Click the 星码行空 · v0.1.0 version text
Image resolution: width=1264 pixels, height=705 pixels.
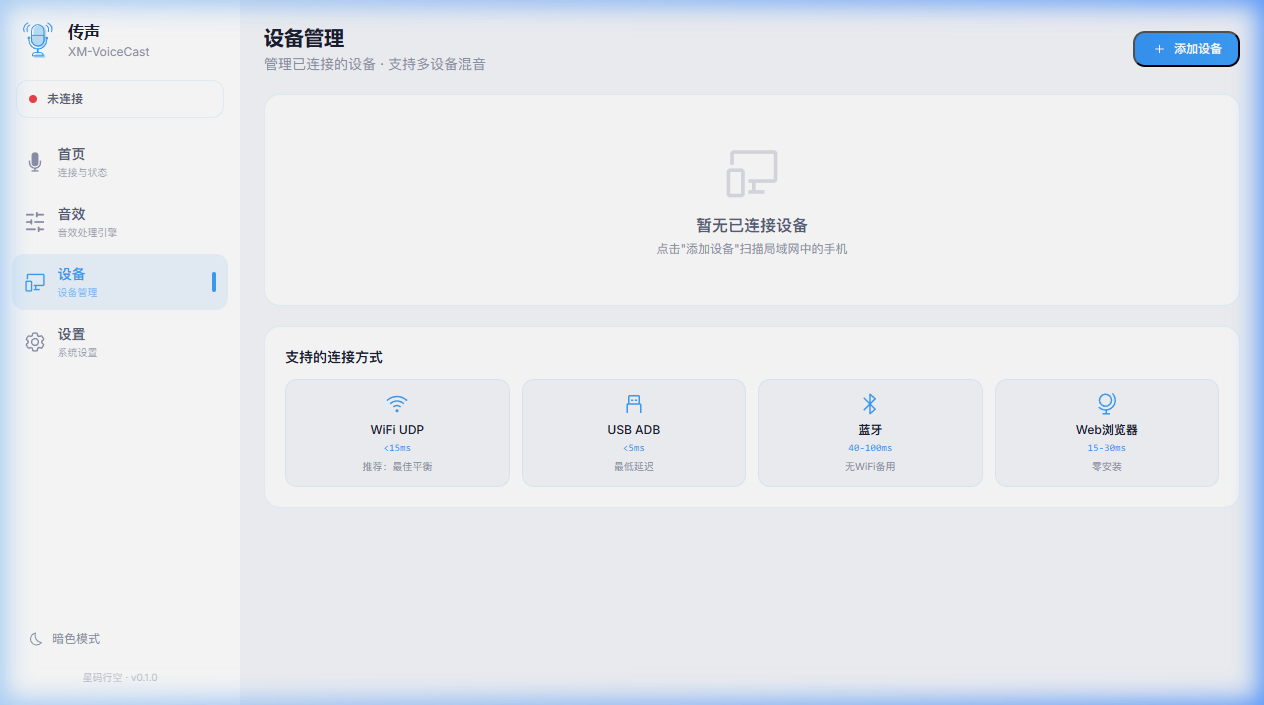point(120,678)
